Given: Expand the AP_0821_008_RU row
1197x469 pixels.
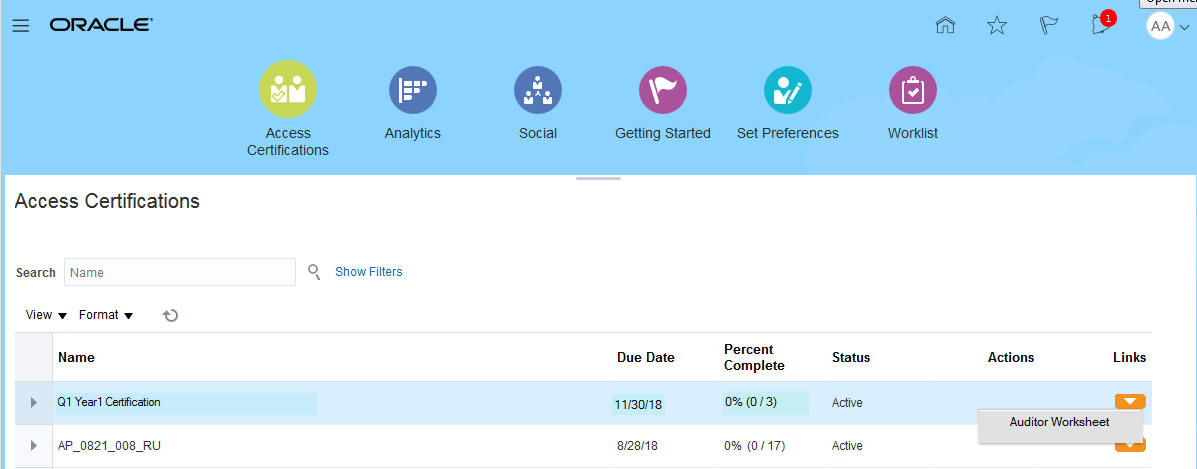Looking at the screenshot, I should click(x=34, y=446).
